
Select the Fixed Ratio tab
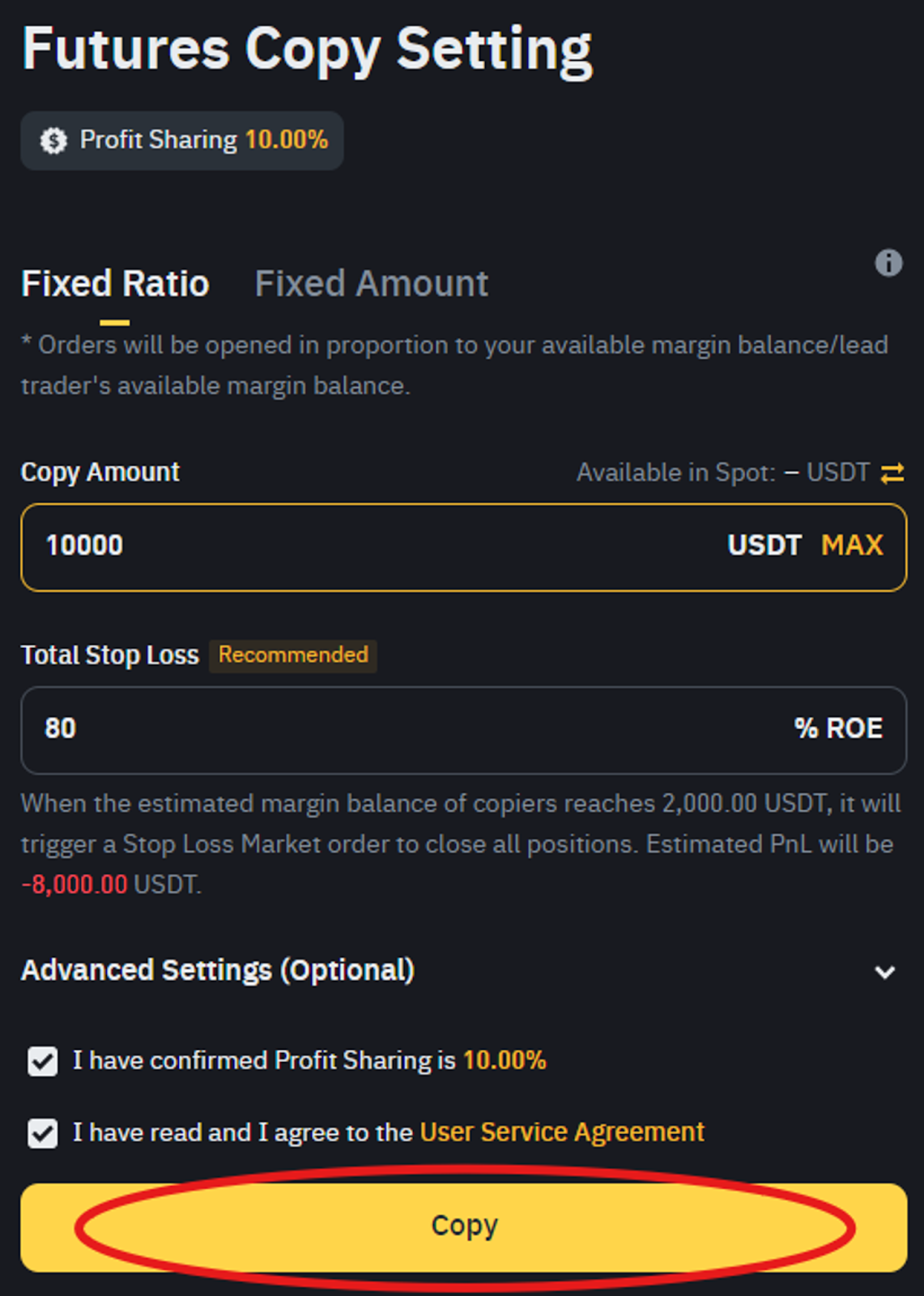click(115, 284)
